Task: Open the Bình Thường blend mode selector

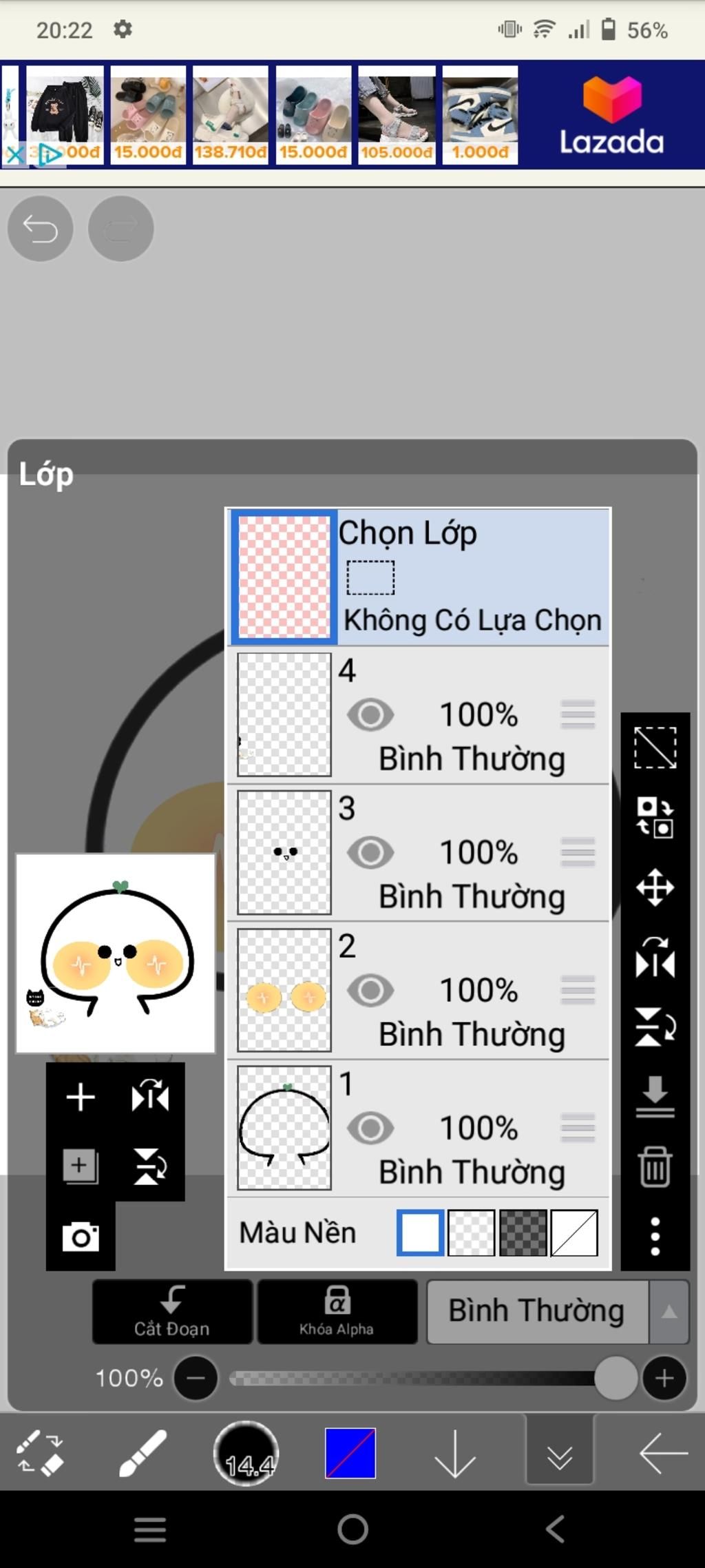Action: point(538,1312)
